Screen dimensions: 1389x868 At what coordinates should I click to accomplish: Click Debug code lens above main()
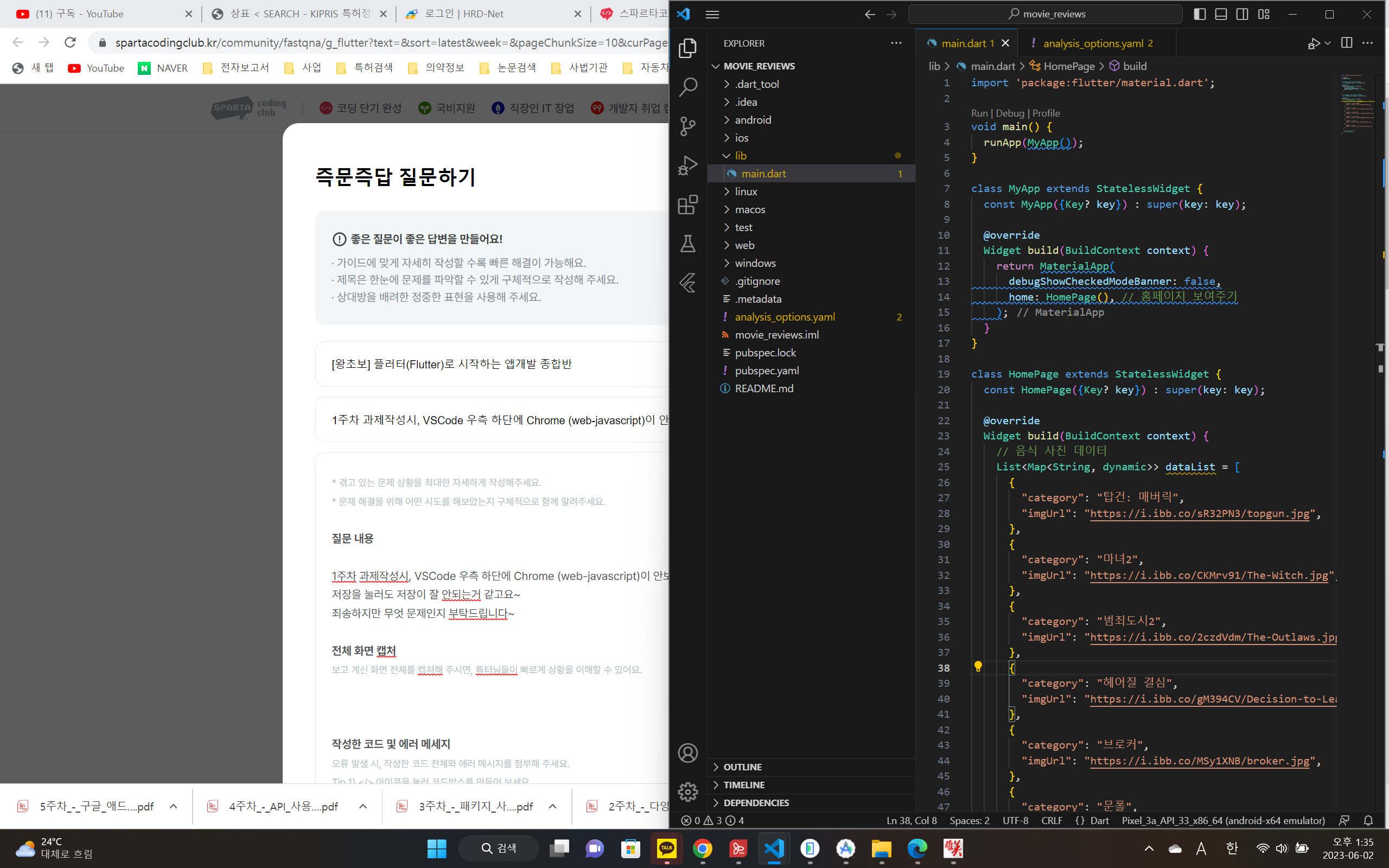coord(1010,113)
